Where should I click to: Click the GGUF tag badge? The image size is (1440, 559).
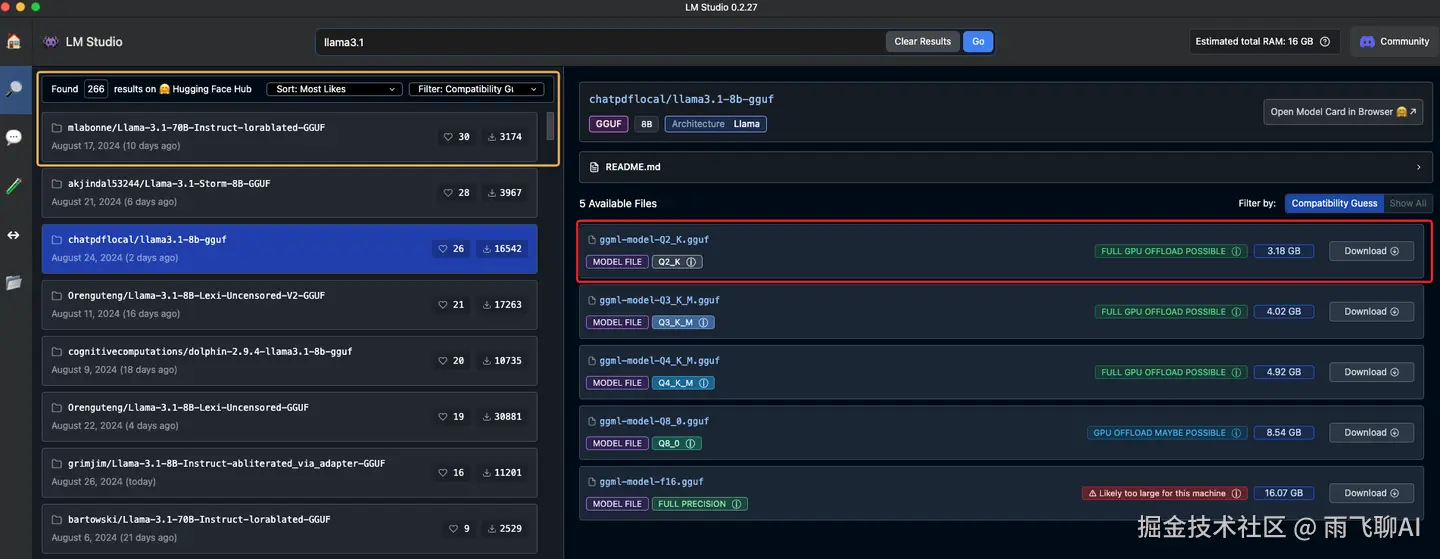coord(608,124)
